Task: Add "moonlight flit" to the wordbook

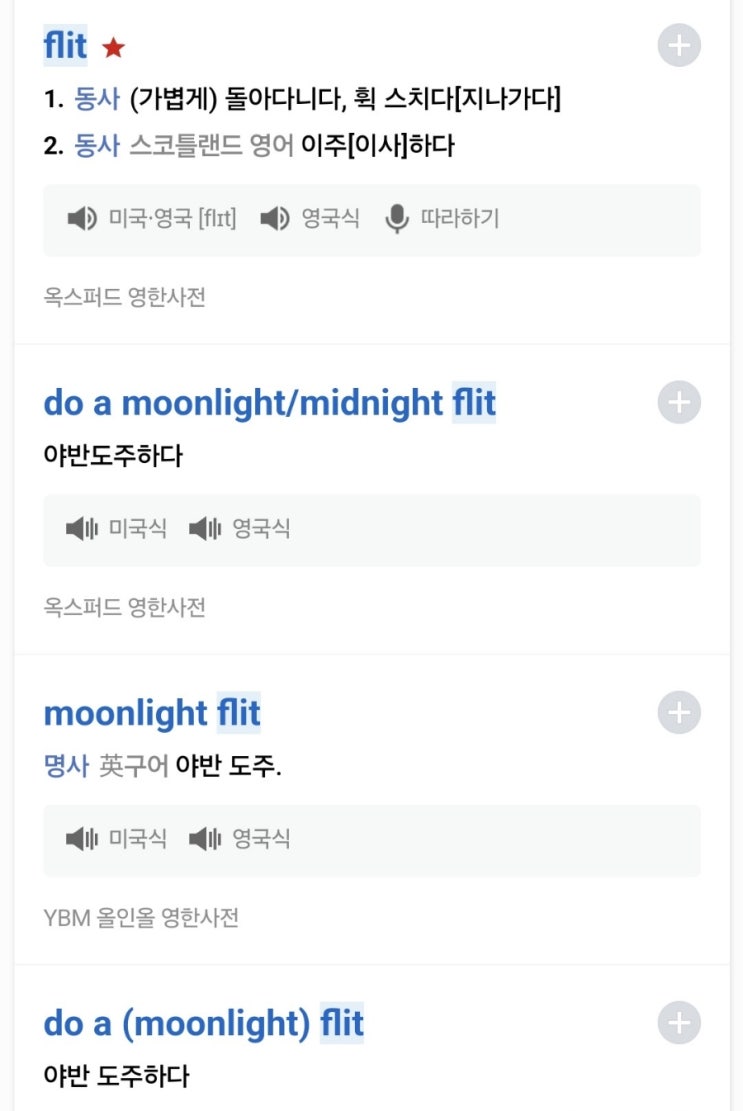Action: pyautogui.click(x=679, y=713)
